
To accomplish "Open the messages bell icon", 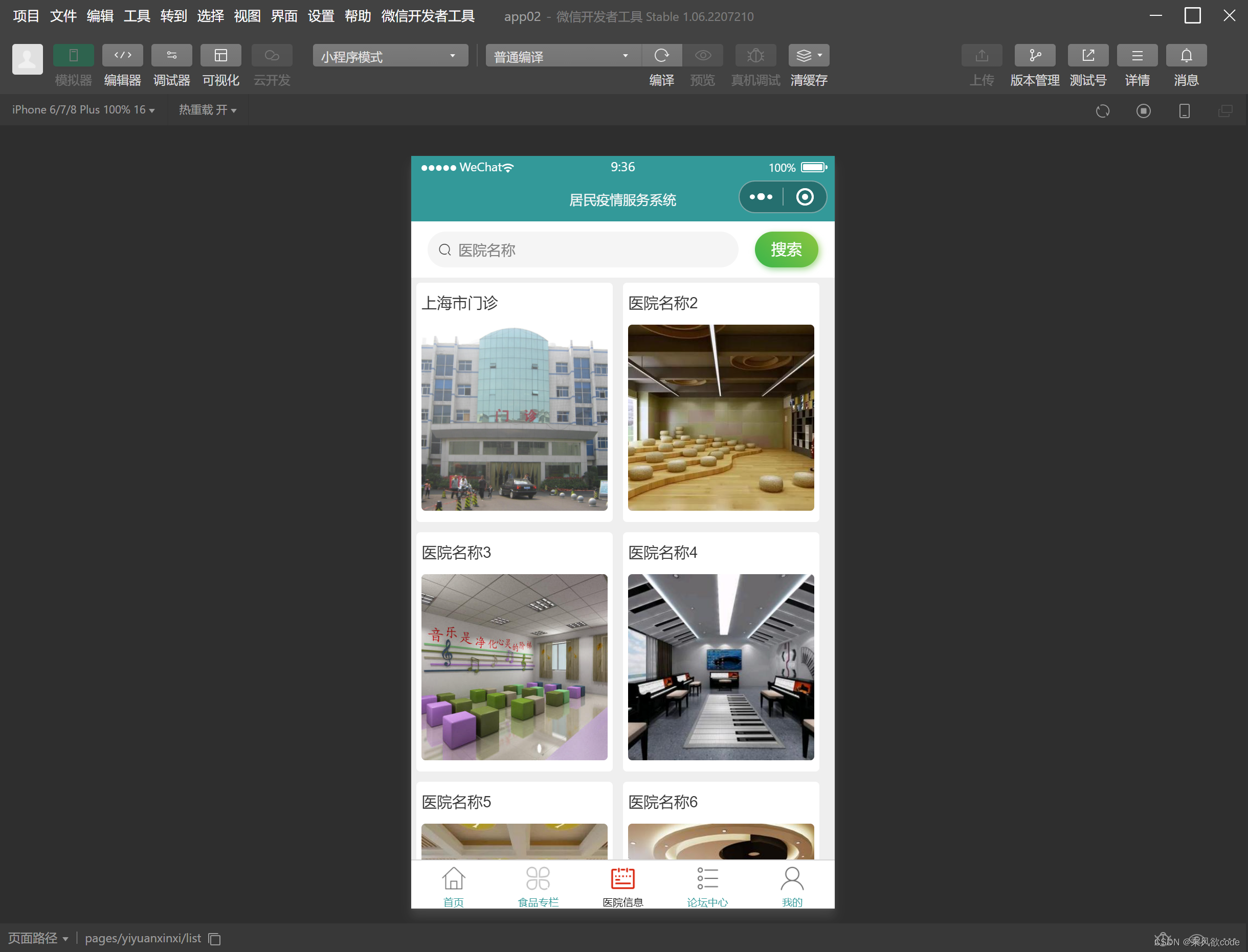I will click(1186, 56).
